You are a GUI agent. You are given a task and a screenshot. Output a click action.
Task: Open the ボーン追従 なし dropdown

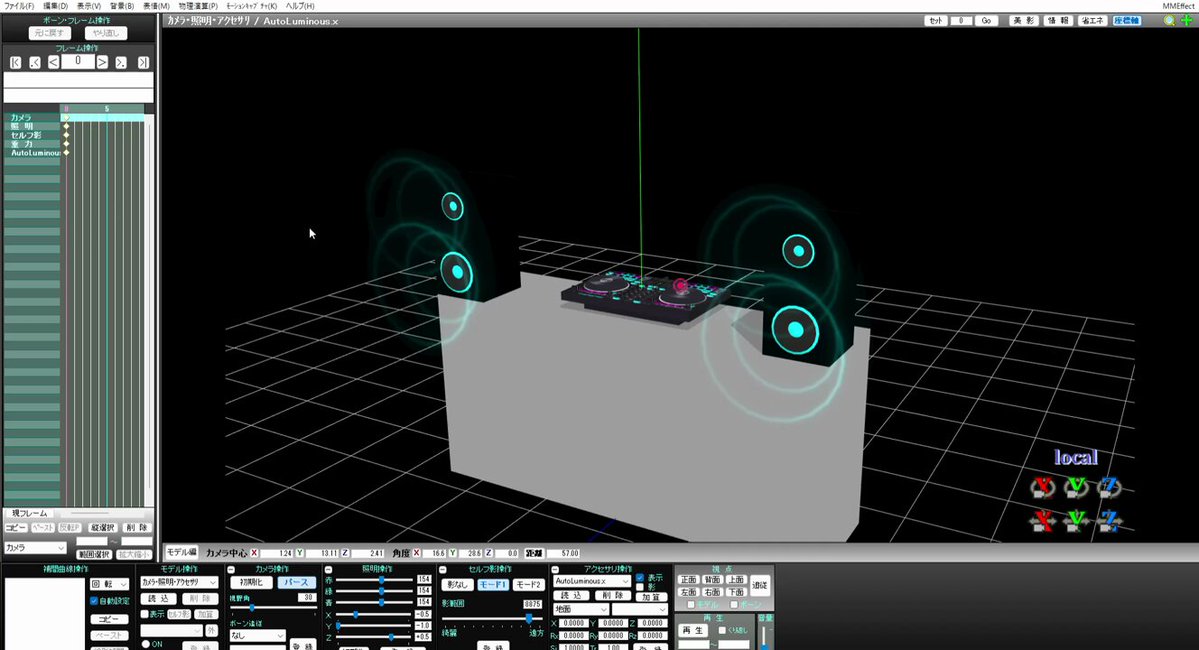click(258, 635)
